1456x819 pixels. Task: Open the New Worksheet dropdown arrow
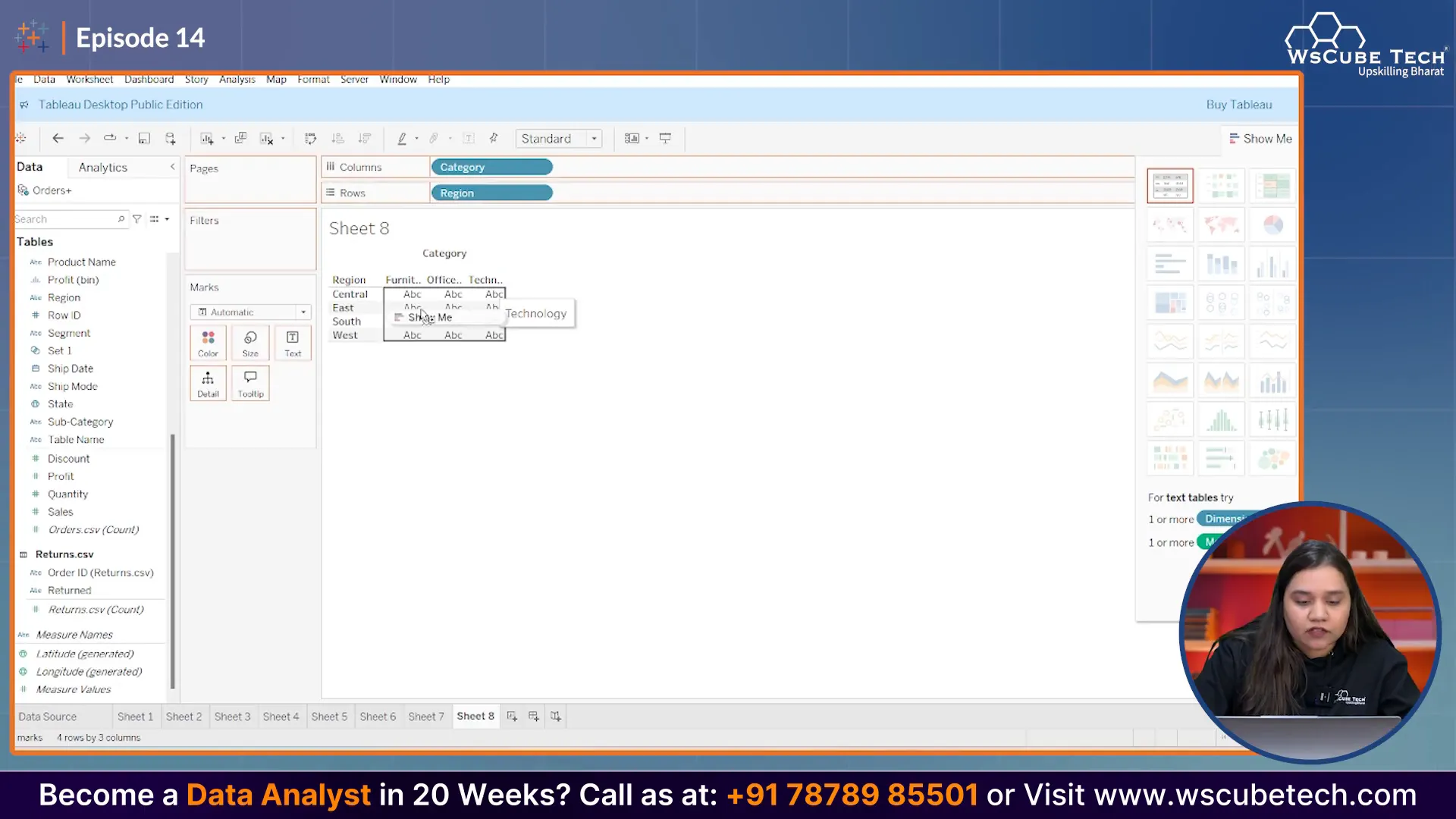point(223,138)
